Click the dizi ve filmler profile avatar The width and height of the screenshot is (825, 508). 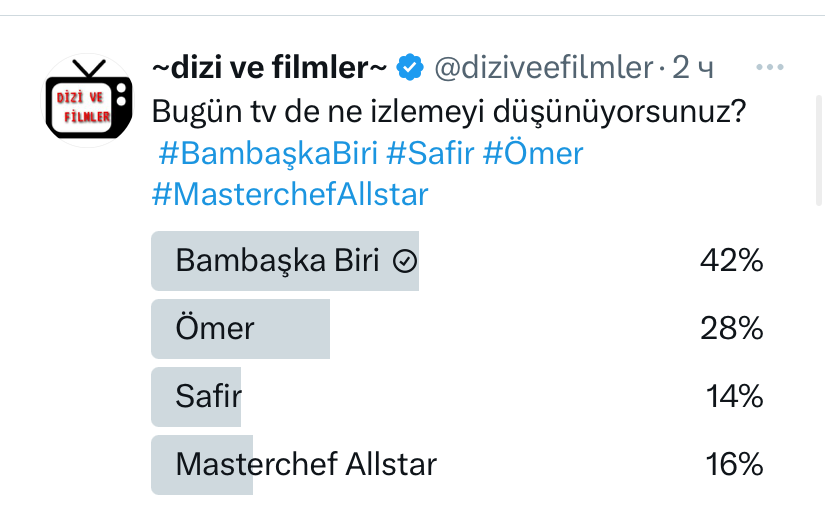89,100
